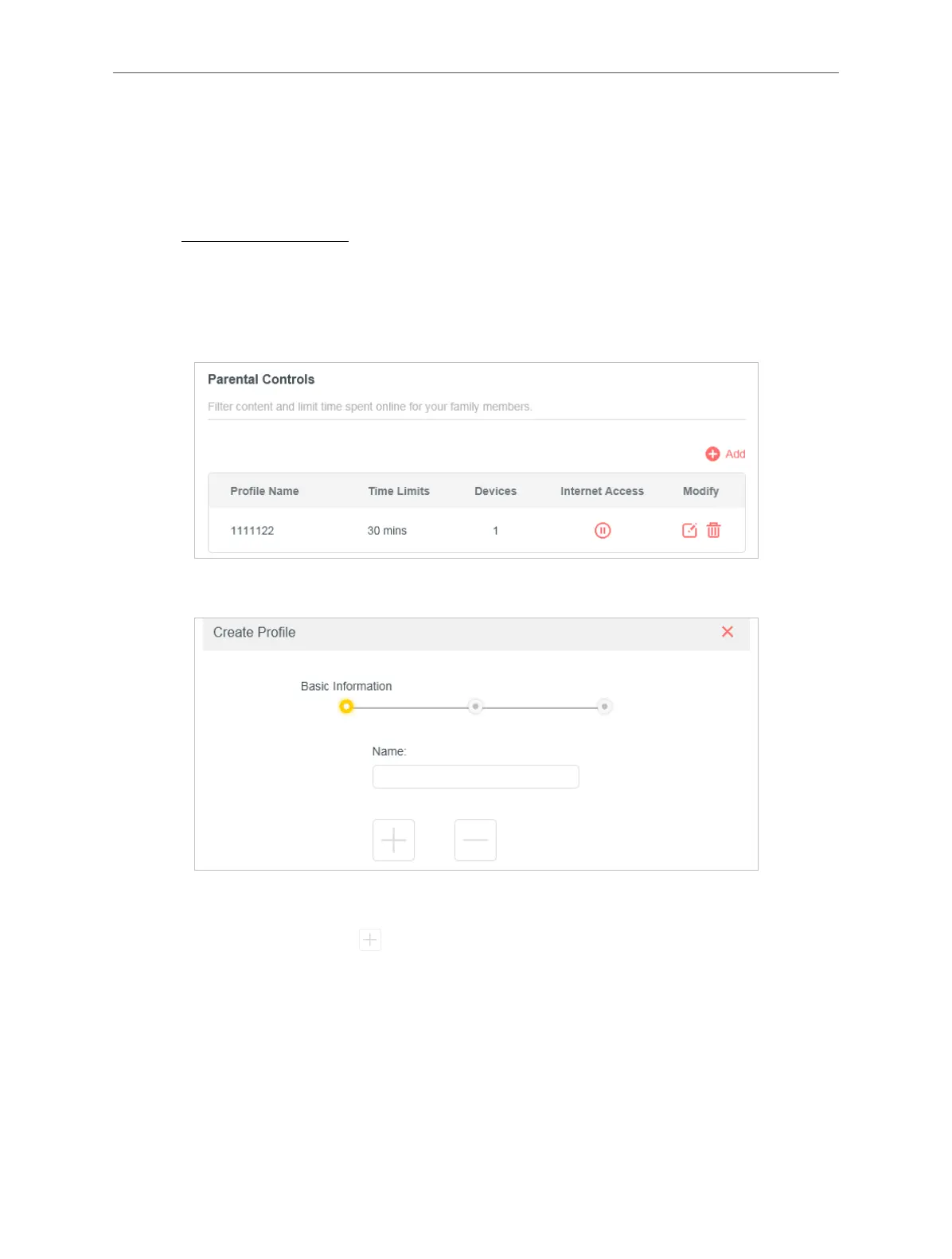This screenshot has height=1259, width=952.
Task: Click the Internet Access column header
Action: (602, 491)
